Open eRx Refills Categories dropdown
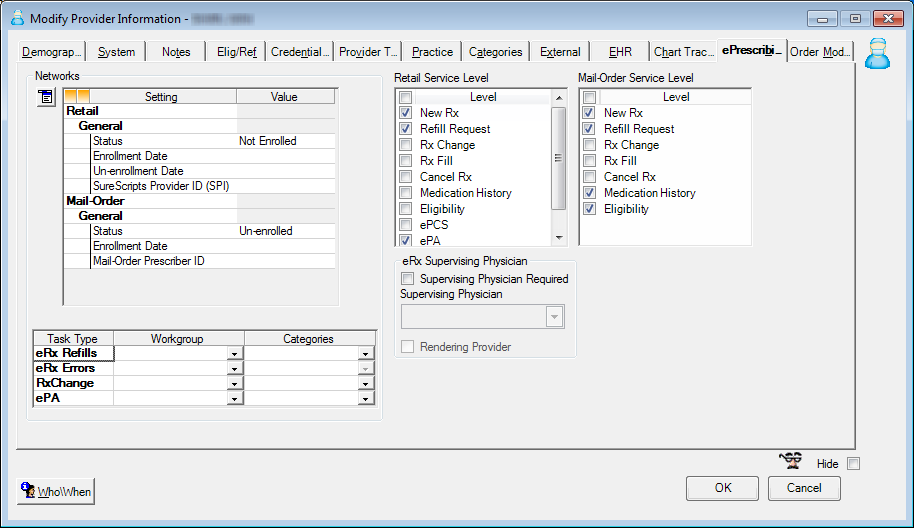This screenshot has width=914, height=528. tap(365, 354)
